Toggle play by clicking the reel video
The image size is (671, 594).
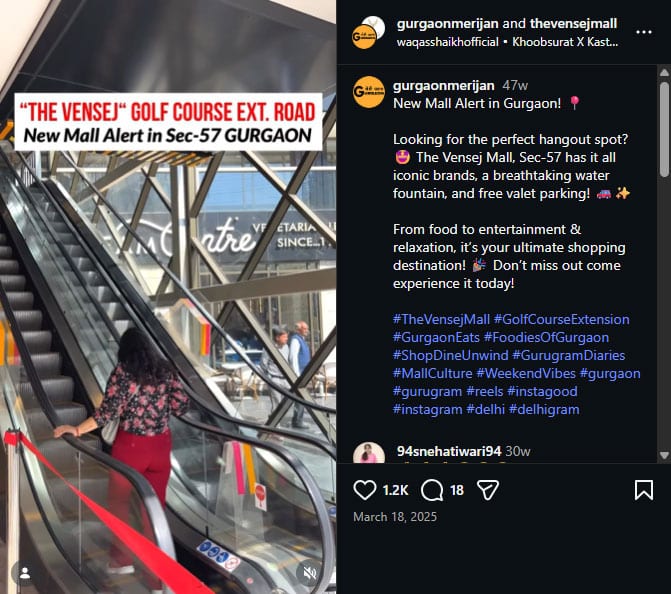tap(168, 297)
